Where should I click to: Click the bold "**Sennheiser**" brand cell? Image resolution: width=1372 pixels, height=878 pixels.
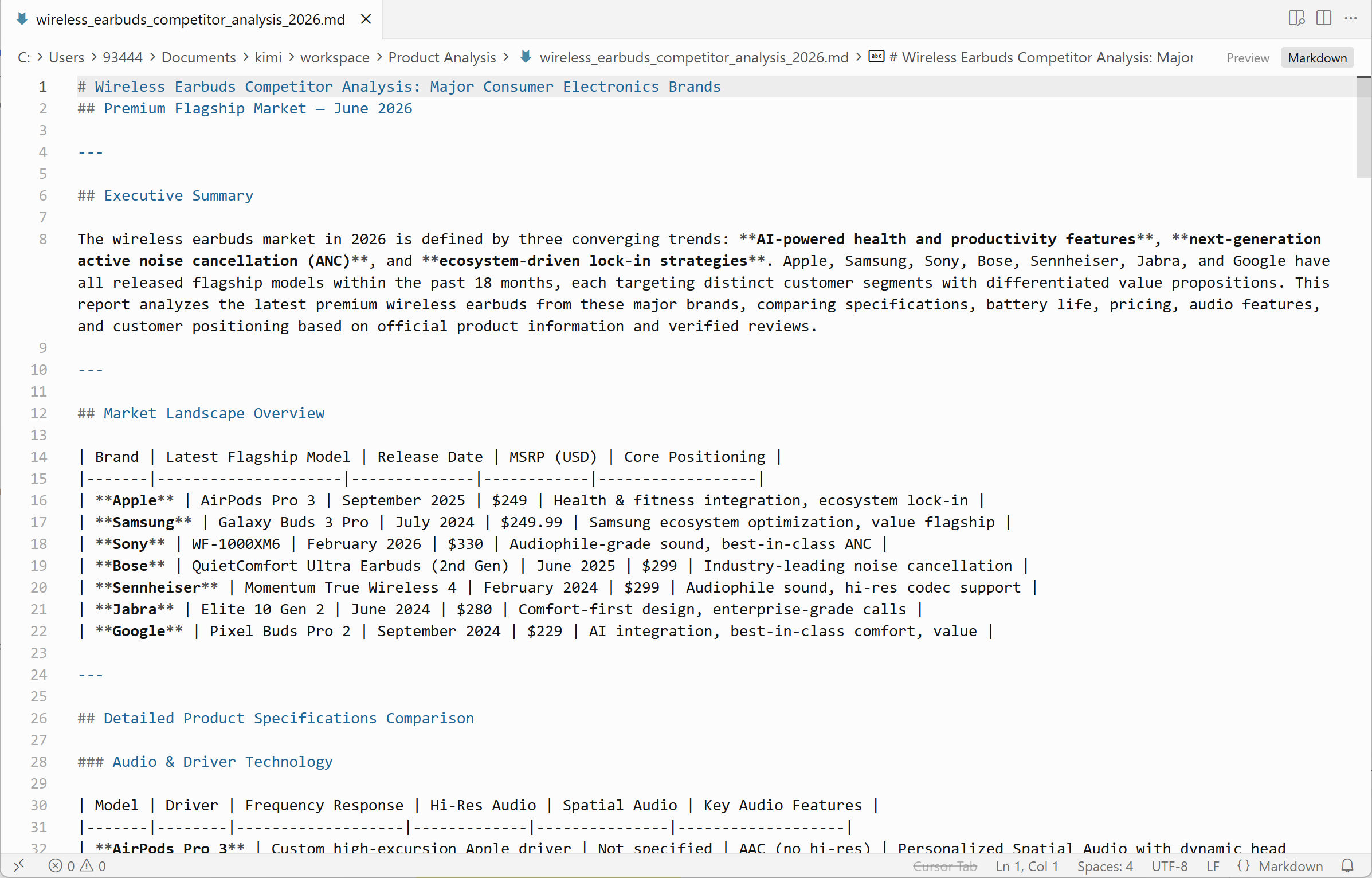coord(156,587)
